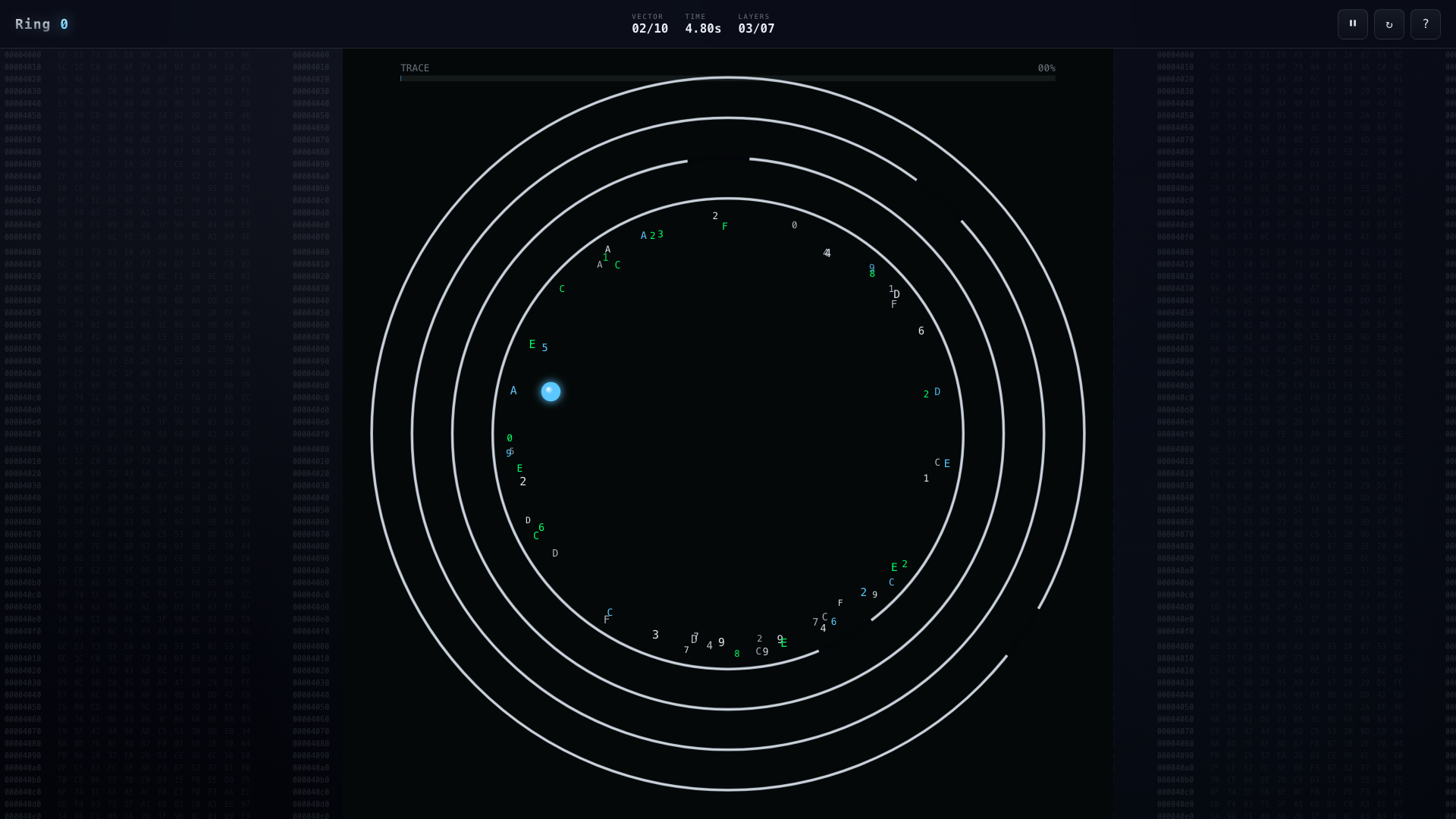1456x819 pixels.
Task: Click the Ring 0 title
Action: [x=42, y=24]
